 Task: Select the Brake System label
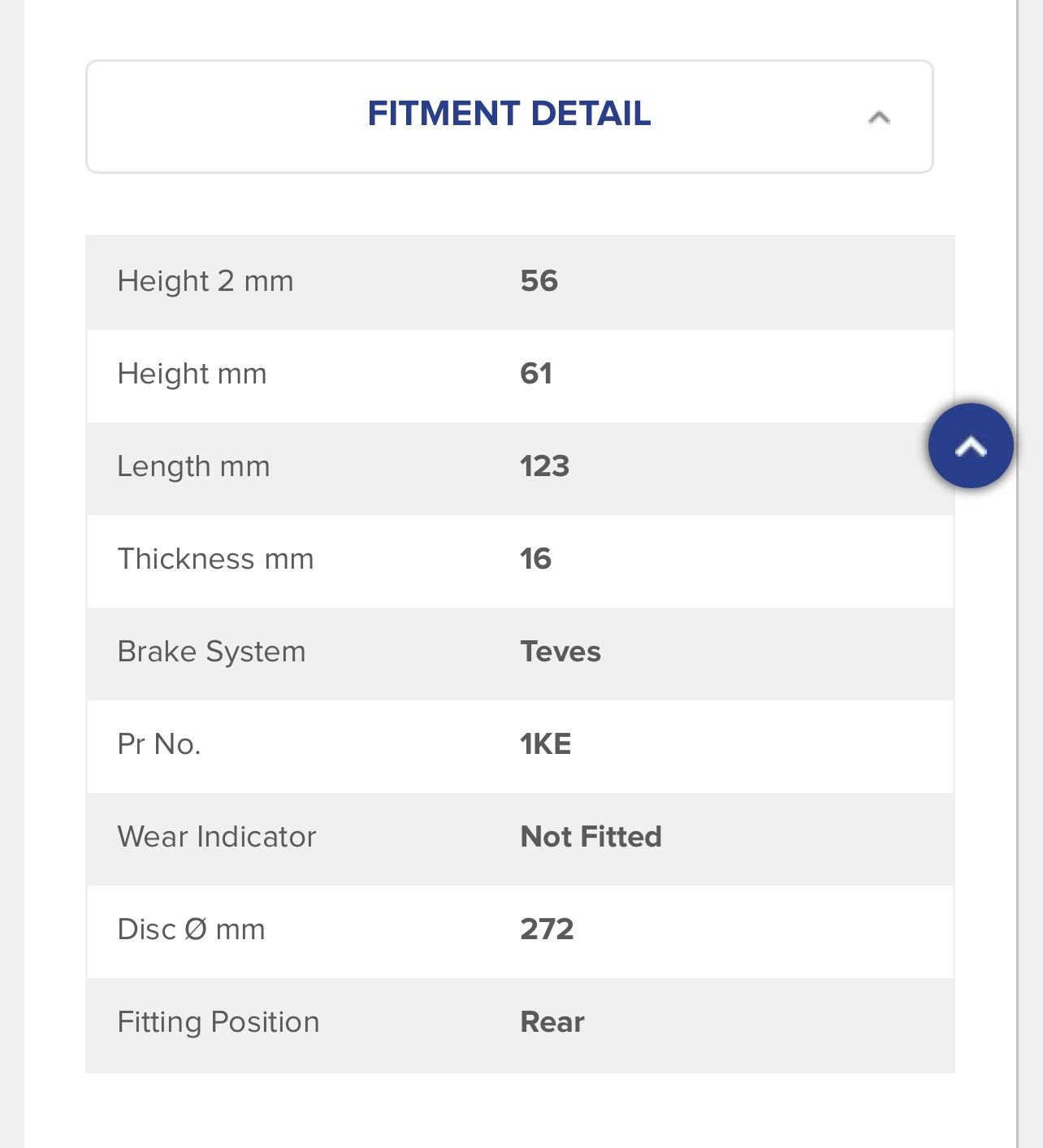(212, 652)
